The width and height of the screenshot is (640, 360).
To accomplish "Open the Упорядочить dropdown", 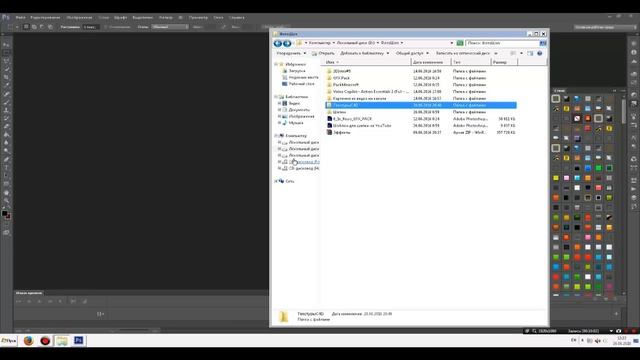I will click(291, 53).
